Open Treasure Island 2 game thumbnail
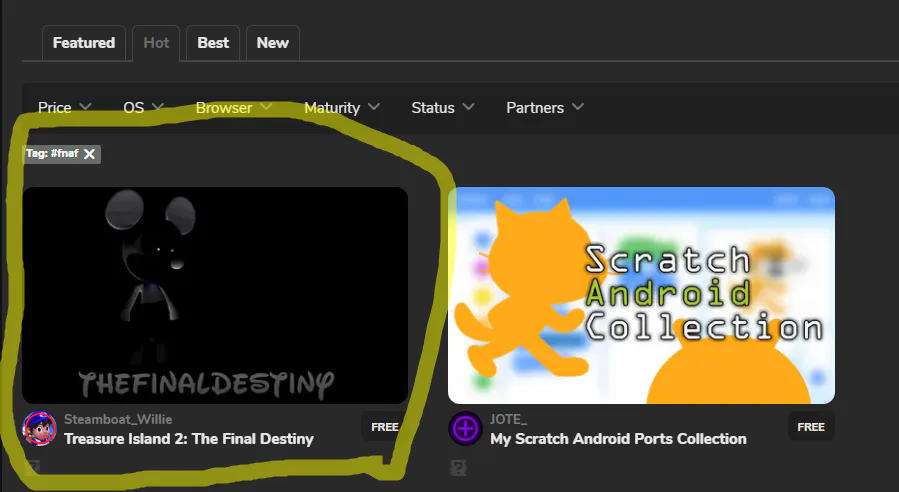This screenshot has height=492, width=899. point(215,295)
